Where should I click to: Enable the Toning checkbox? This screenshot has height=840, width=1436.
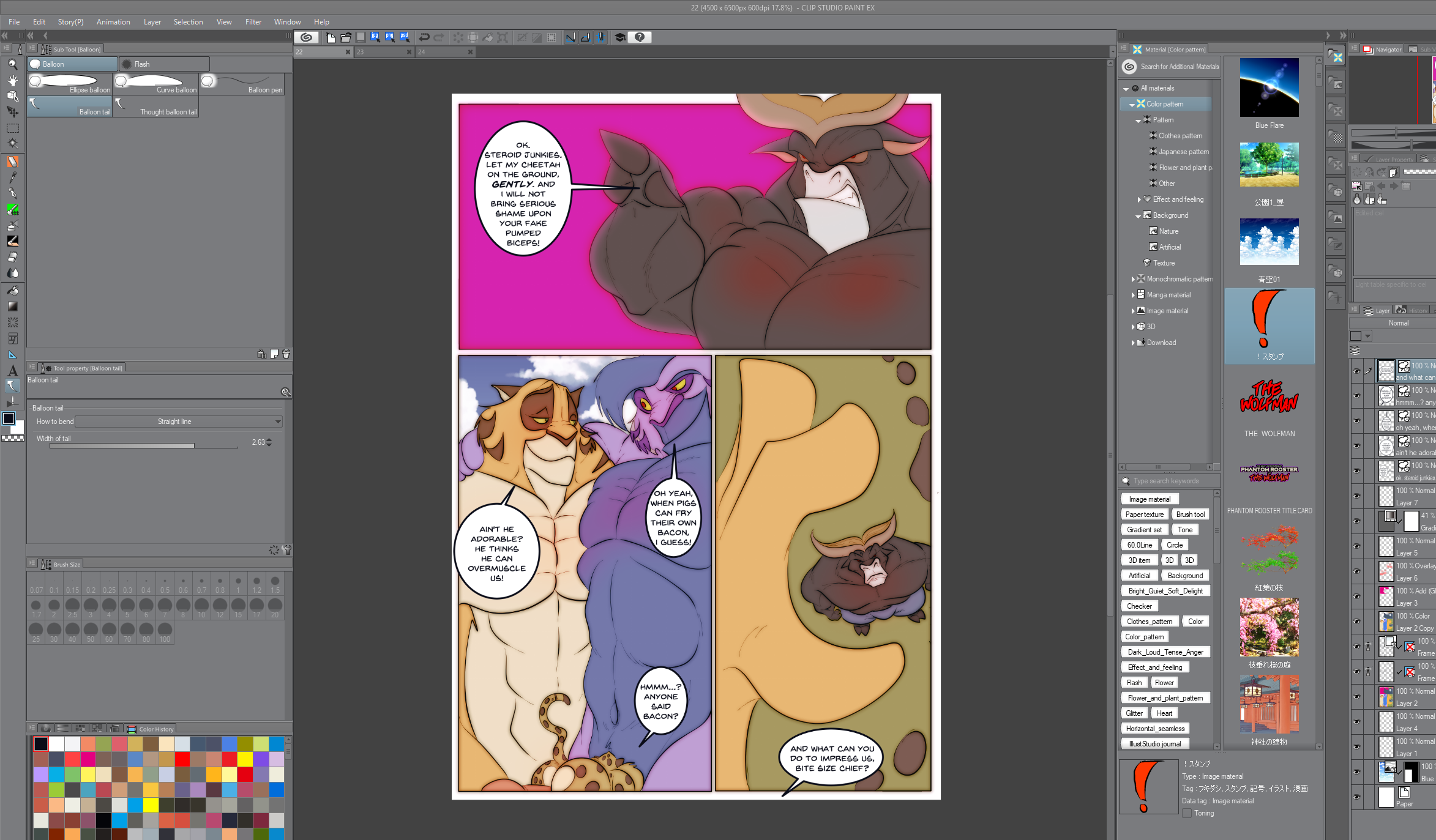pyautogui.click(x=1187, y=813)
